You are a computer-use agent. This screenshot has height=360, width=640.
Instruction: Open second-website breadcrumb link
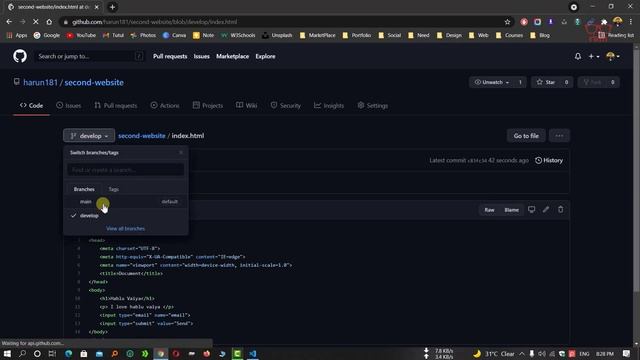click(x=142, y=136)
